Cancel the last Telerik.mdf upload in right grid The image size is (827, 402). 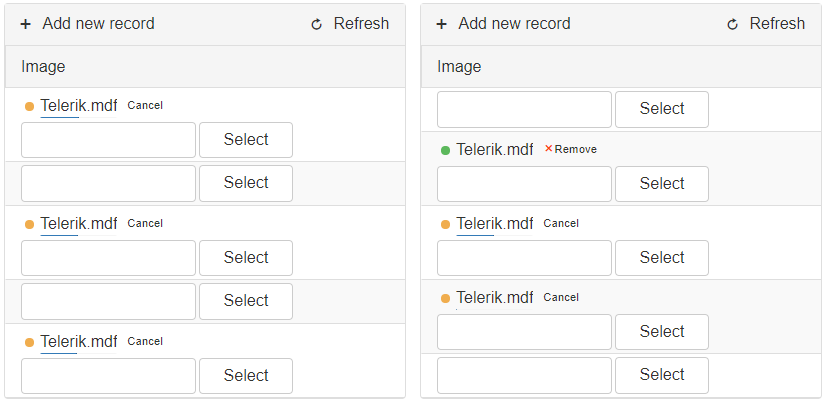(561, 298)
